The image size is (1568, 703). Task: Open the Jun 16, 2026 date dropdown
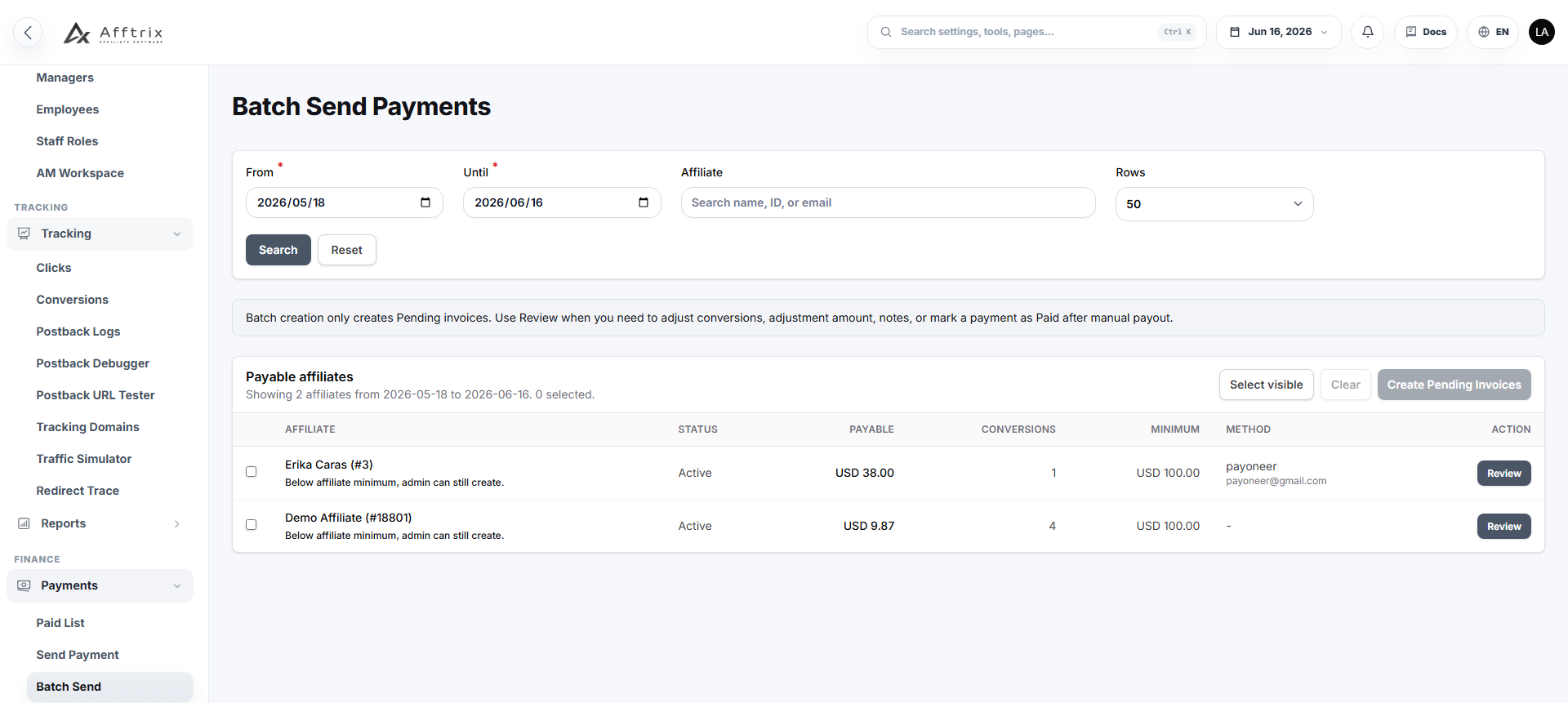[1278, 32]
